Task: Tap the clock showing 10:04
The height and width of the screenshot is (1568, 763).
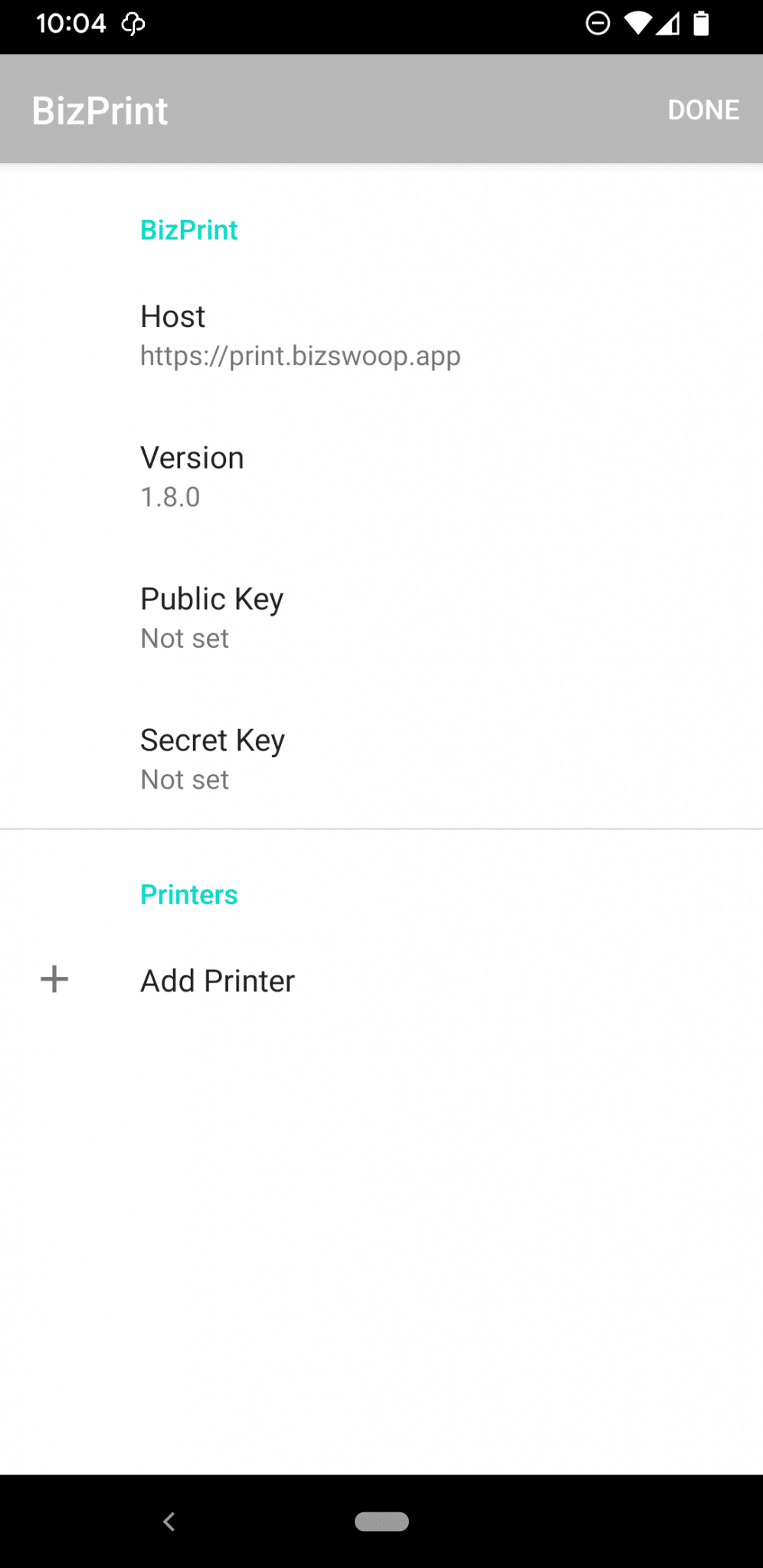Action: pos(73,24)
